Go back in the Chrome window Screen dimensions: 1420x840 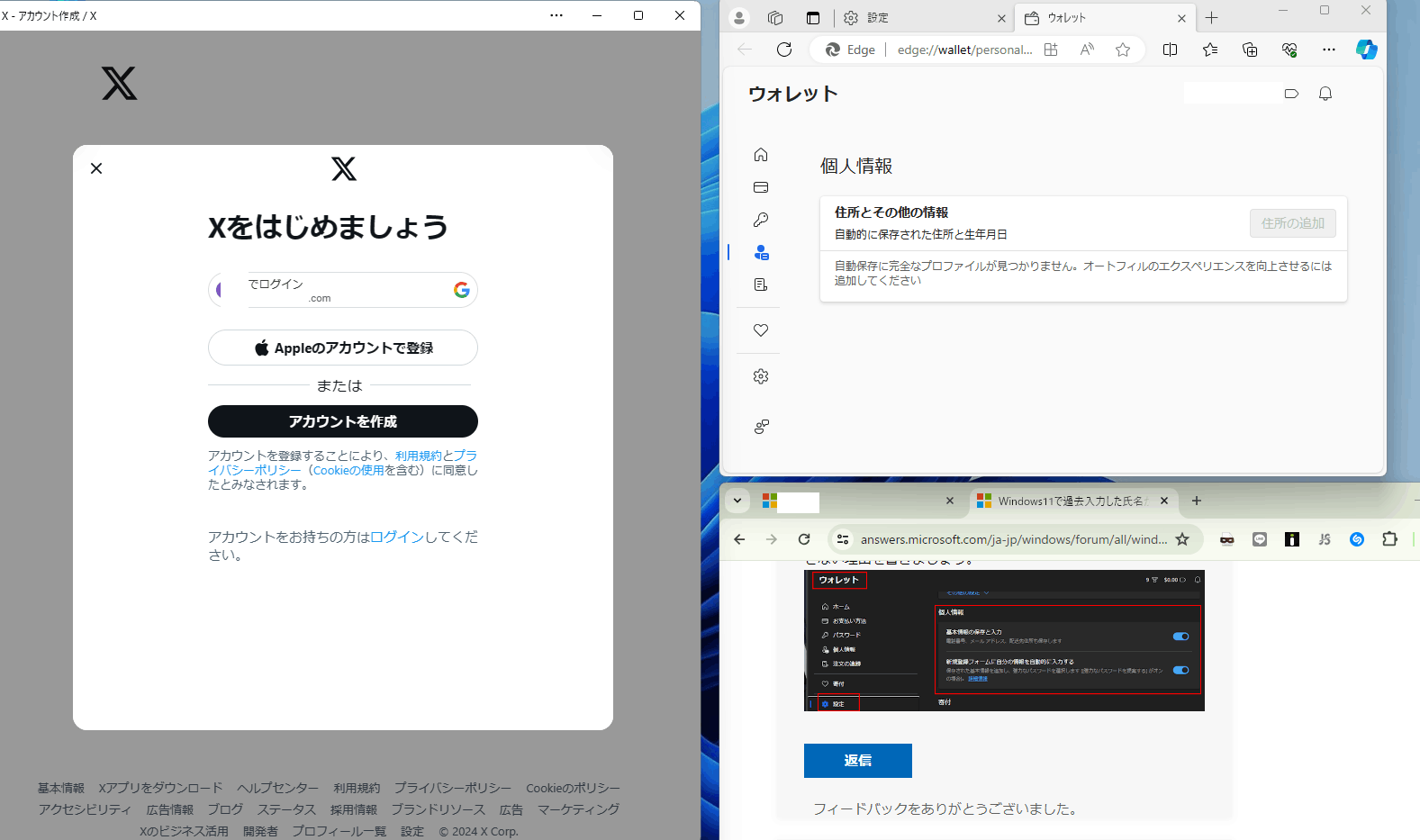[739, 539]
